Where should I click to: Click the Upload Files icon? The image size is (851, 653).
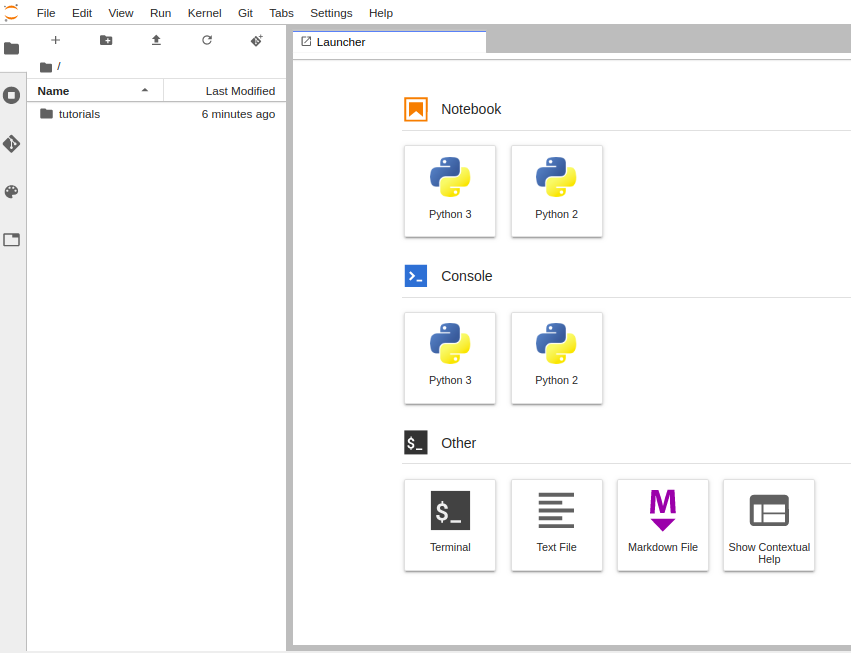pyautogui.click(x=156, y=40)
